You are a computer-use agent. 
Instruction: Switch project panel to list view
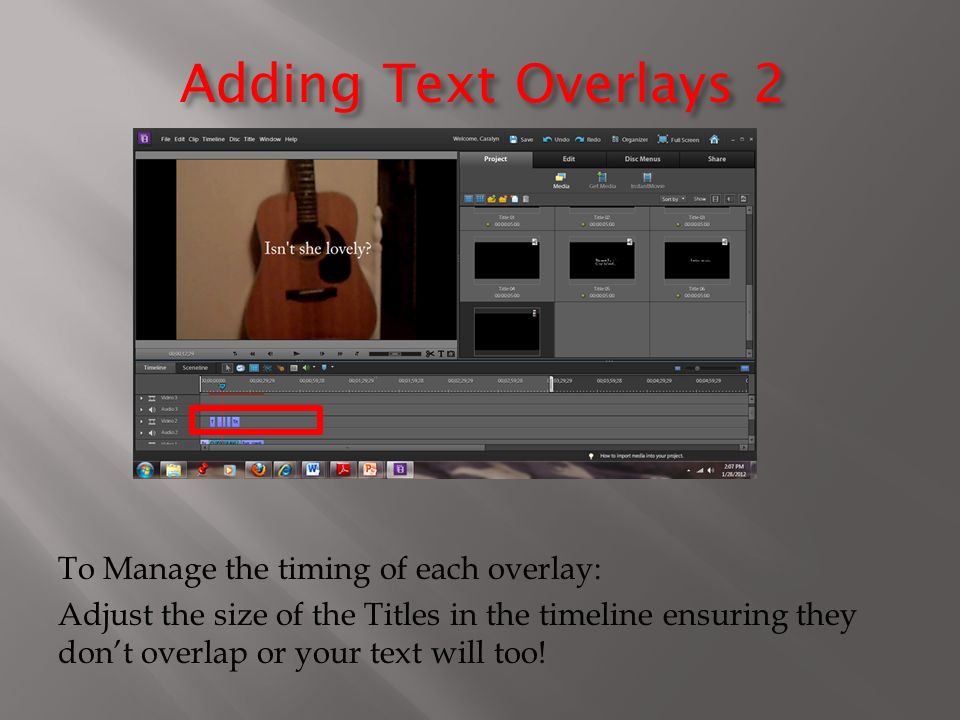point(468,199)
